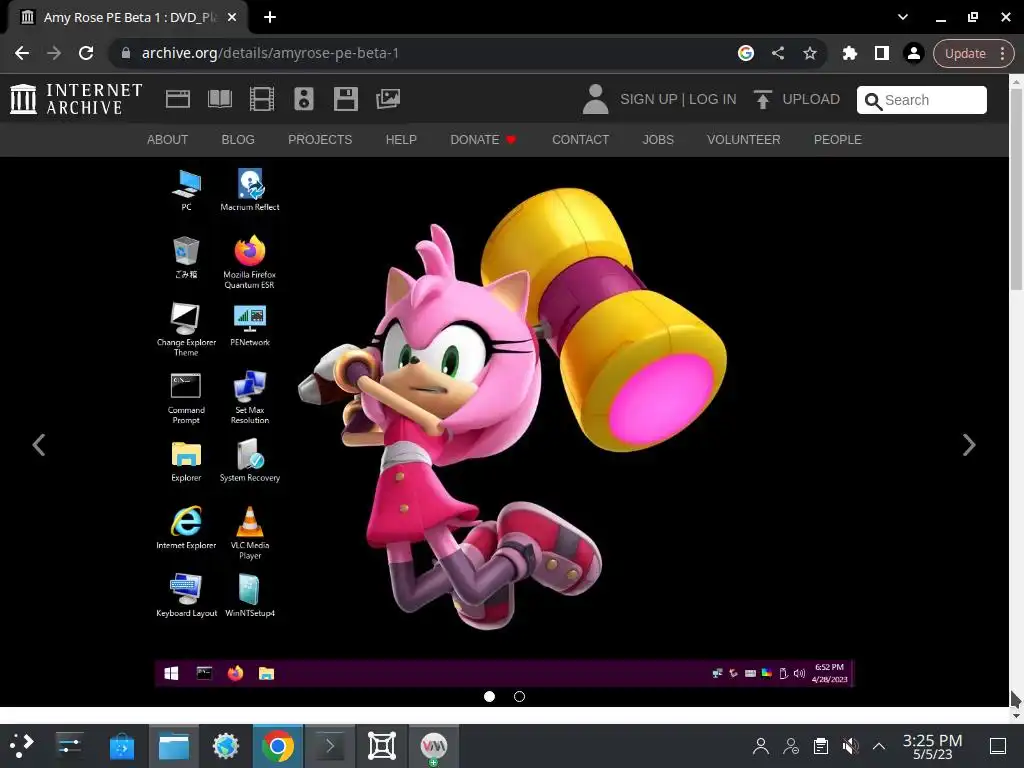Click the SIGN UP link
Viewport: 1024px width, 768px height.
[648, 99]
